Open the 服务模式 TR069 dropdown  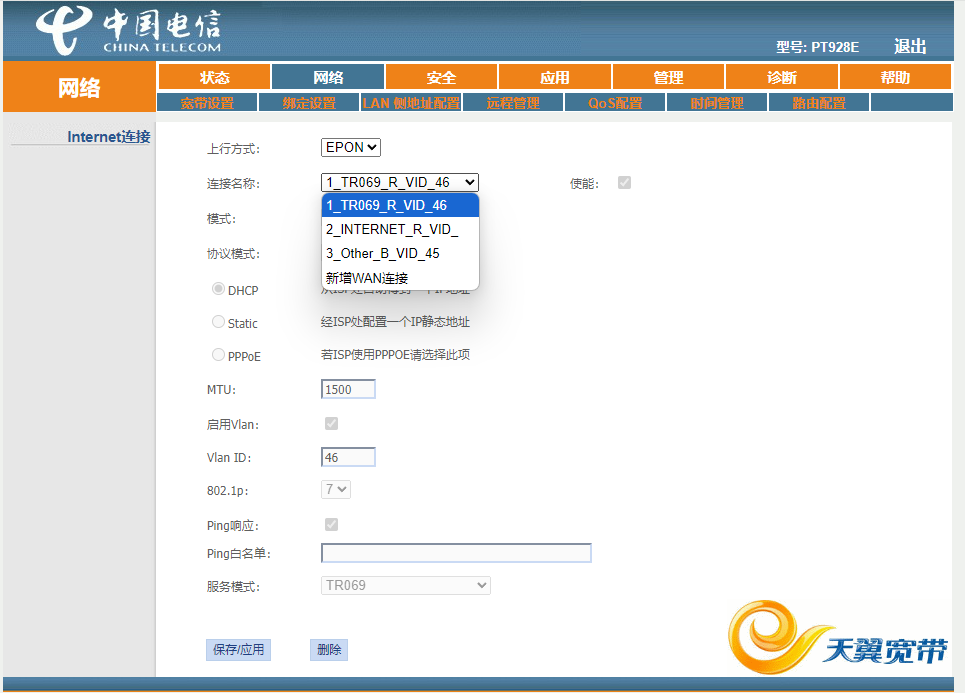click(x=405, y=585)
